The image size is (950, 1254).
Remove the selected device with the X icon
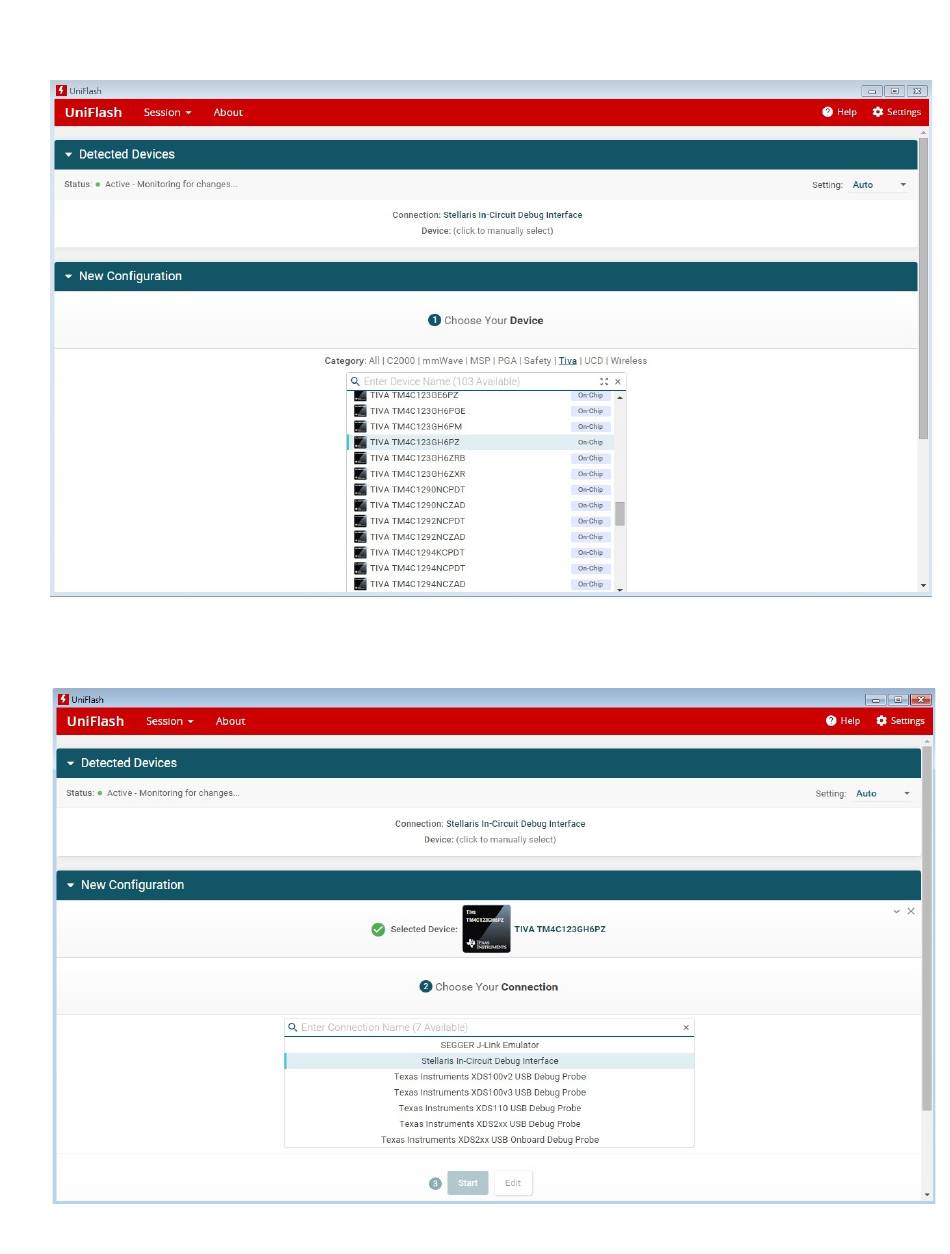[910, 911]
